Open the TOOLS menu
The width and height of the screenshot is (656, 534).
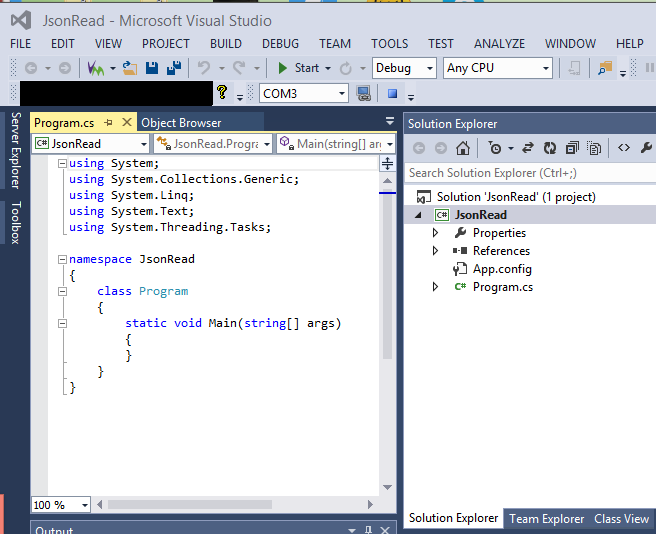pyautogui.click(x=390, y=44)
